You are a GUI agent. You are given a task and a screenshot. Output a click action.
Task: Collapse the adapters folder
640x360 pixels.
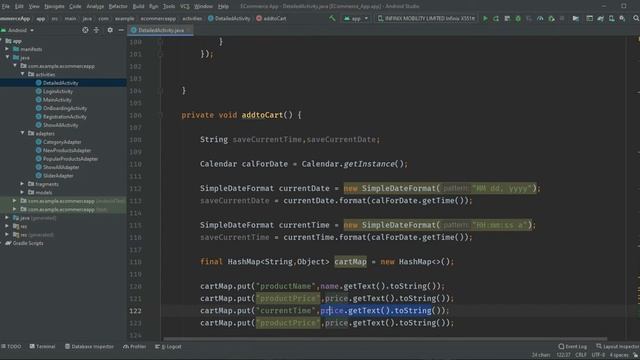(x=23, y=133)
